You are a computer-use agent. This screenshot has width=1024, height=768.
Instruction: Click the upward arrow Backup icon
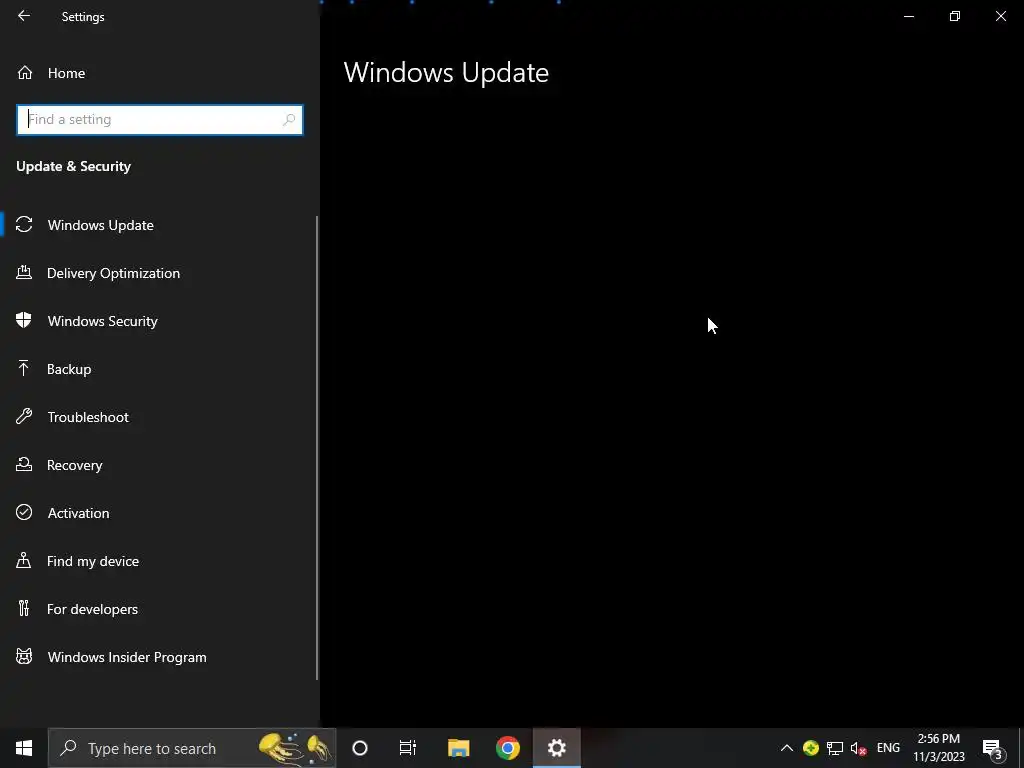click(24, 368)
